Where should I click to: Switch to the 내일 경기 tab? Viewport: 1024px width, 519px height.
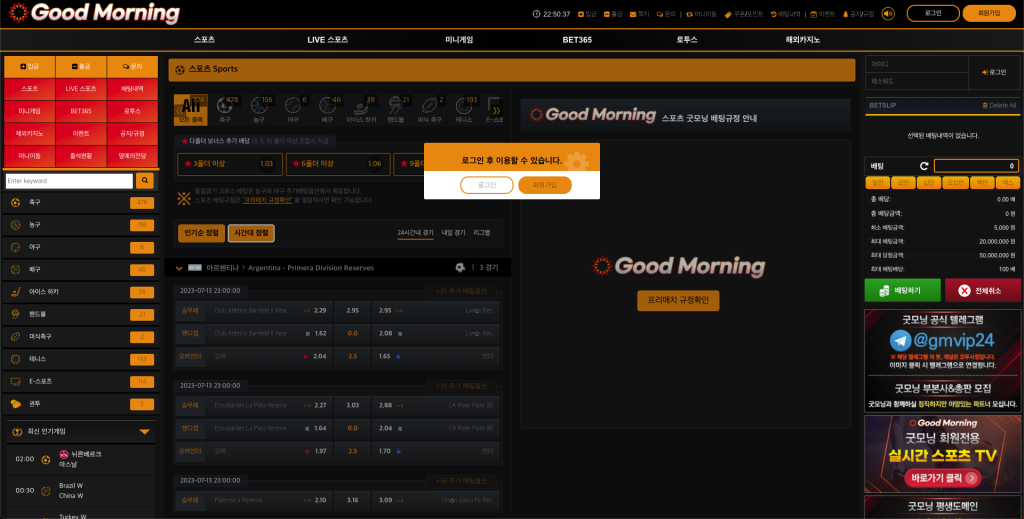[453, 233]
